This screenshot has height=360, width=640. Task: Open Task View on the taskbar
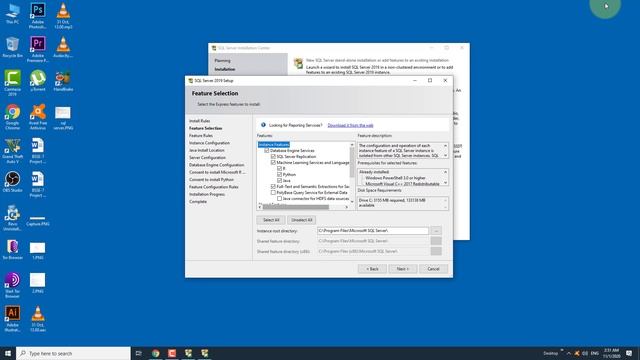[138, 353]
